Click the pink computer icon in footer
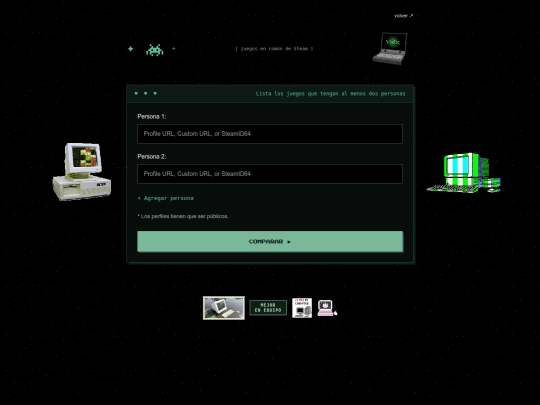Viewport: 540px width, 405px height. click(327, 308)
